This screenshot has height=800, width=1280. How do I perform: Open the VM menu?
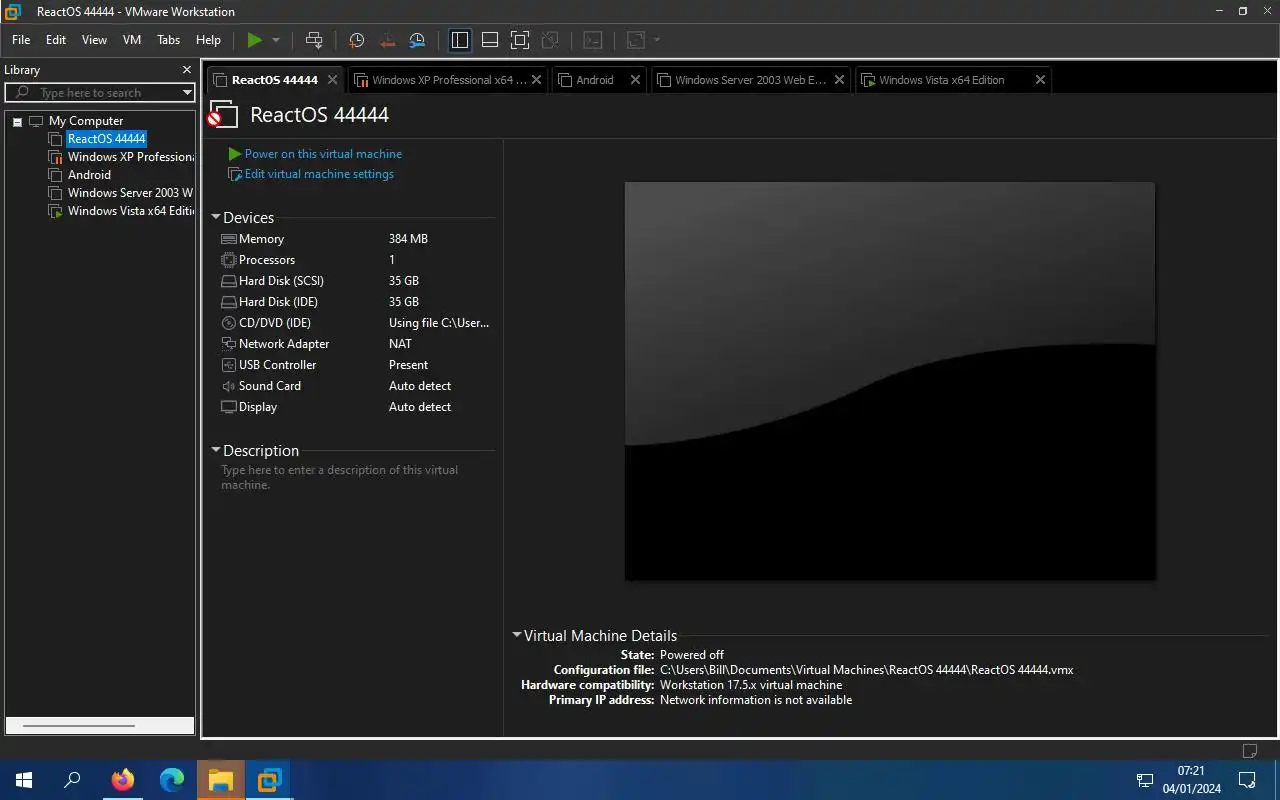click(x=132, y=40)
